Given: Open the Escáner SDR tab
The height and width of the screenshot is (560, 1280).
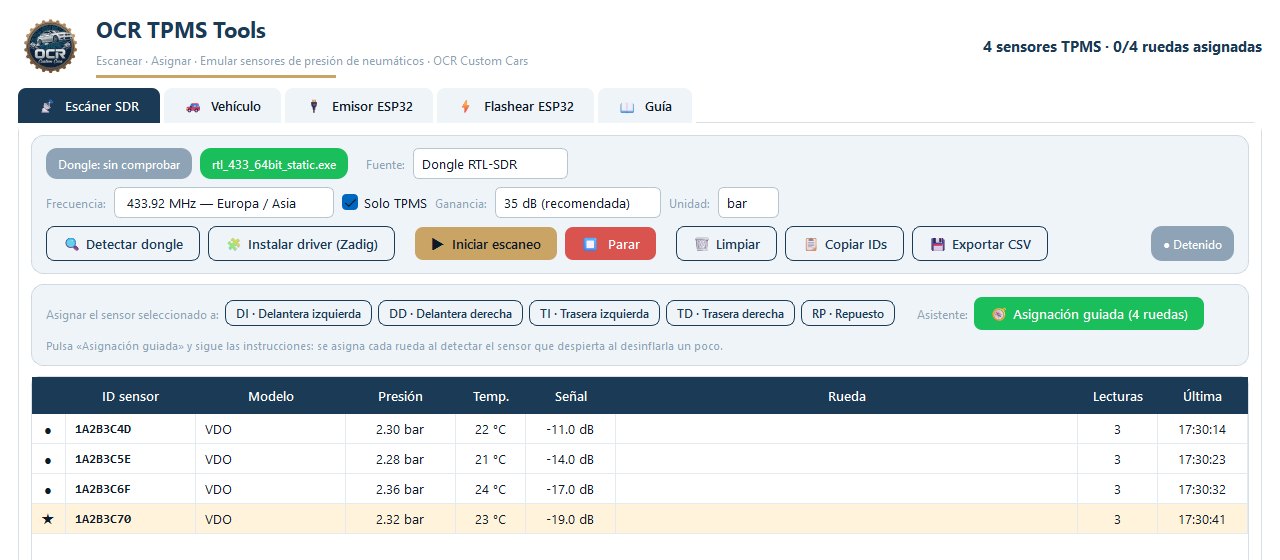Looking at the screenshot, I should [x=89, y=106].
